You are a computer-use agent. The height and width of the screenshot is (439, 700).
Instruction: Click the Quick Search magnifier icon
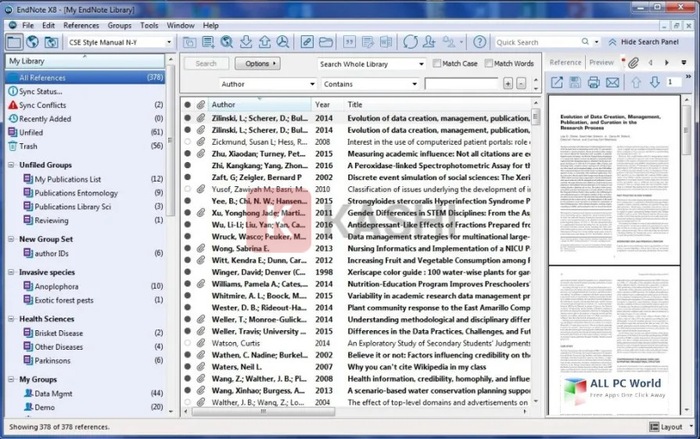(x=585, y=42)
